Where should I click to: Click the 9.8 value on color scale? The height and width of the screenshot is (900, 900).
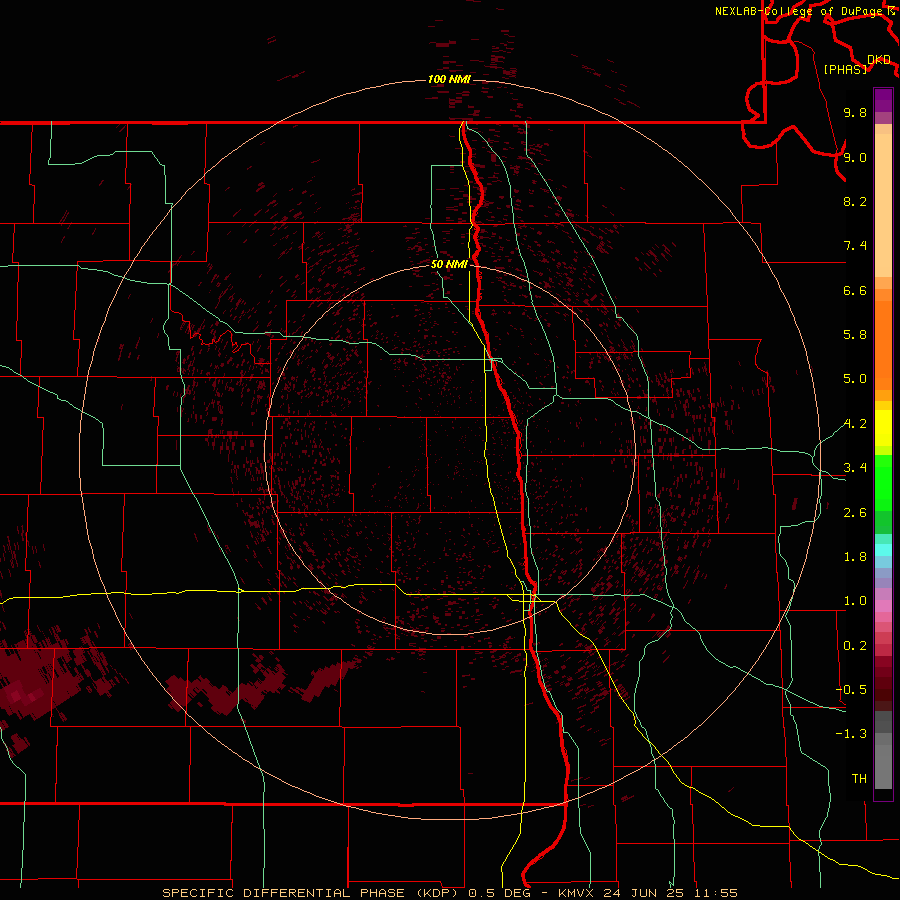tap(855, 112)
